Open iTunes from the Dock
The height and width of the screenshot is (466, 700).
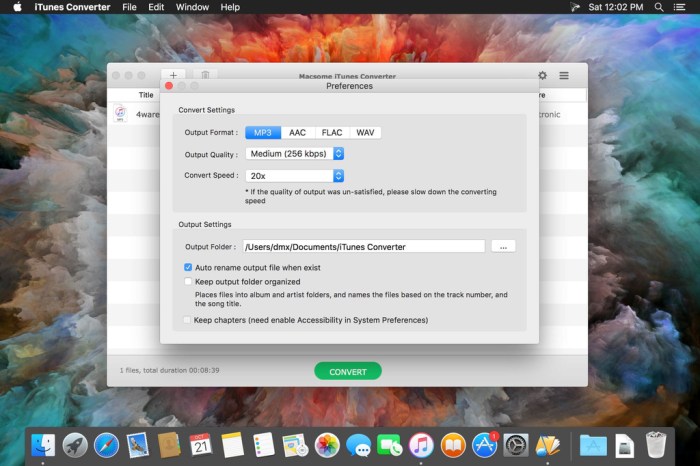point(421,445)
